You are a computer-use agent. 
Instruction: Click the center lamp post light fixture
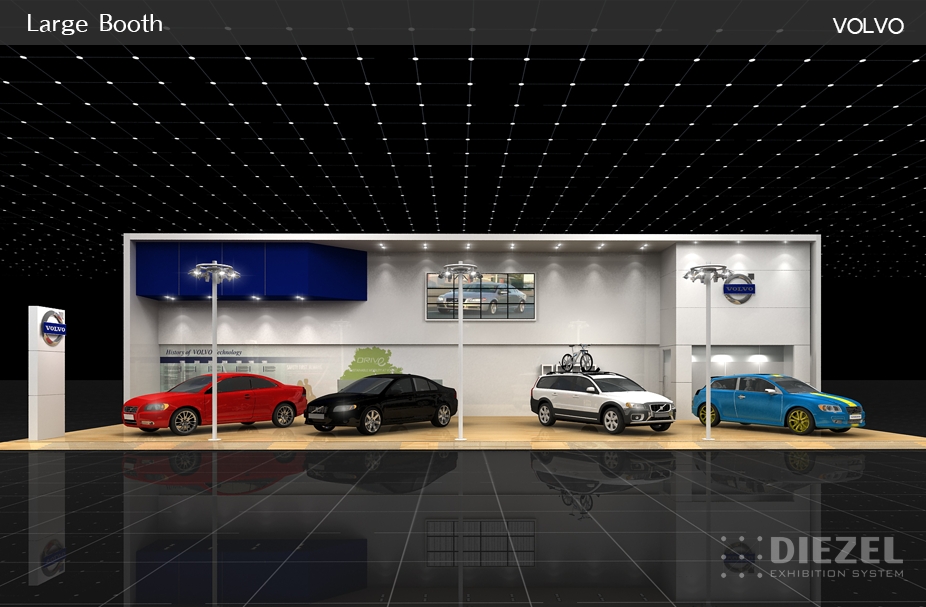point(460,271)
